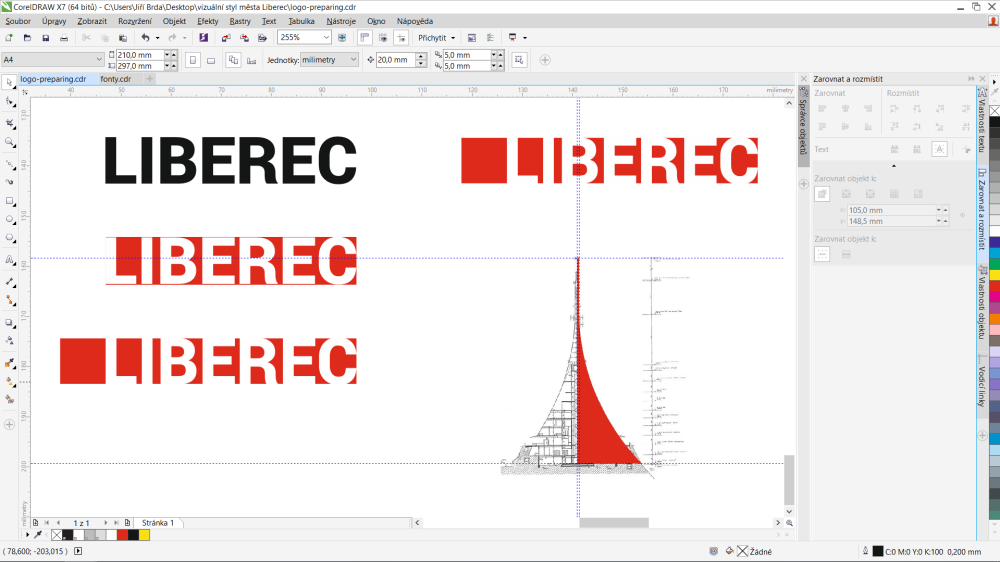
Task: Click the Export icon
Action: click(x=244, y=38)
